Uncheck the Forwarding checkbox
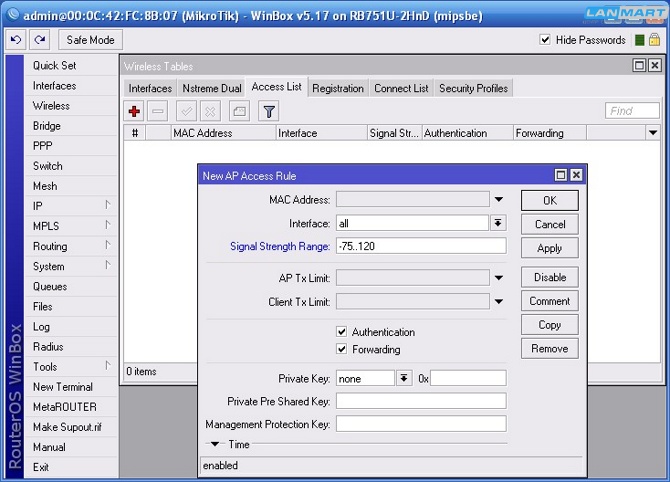The height and width of the screenshot is (482, 670). click(342, 350)
